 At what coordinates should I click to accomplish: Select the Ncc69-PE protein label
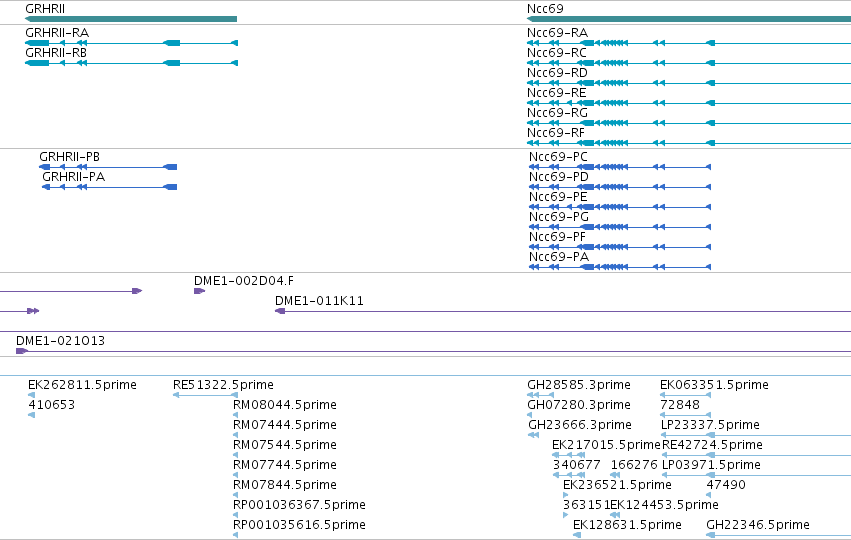(x=558, y=197)
